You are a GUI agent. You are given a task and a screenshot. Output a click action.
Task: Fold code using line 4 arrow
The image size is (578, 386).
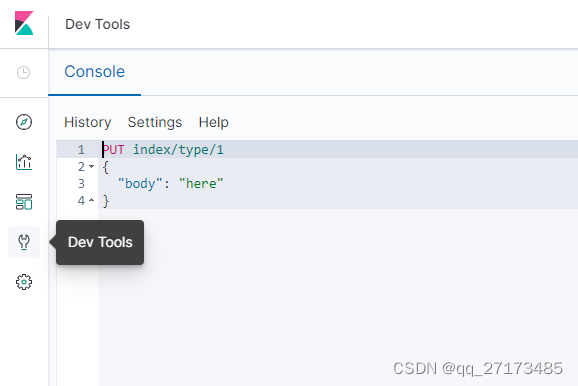92,200
